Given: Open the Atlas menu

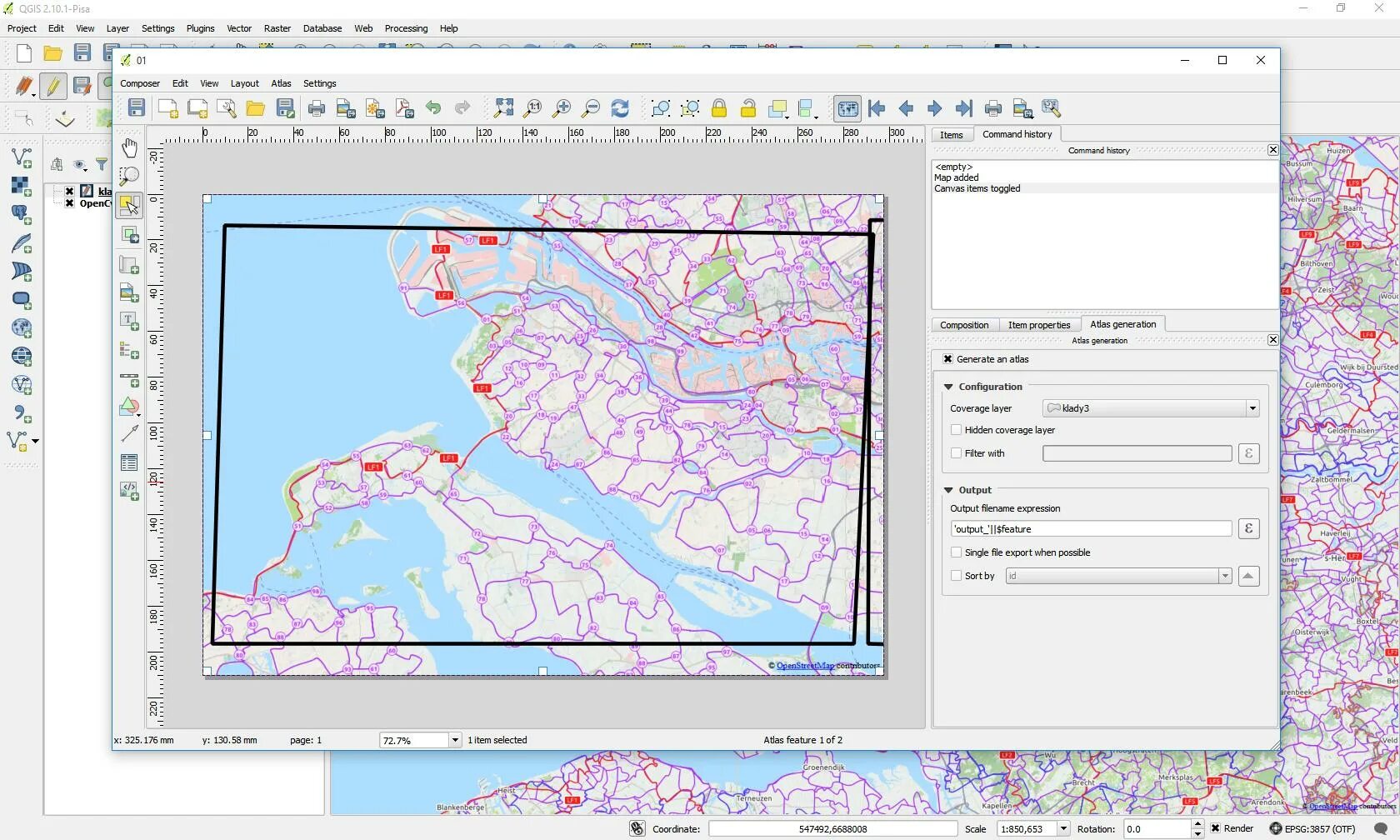Looking at the screenshot, I should coord(281,83).
